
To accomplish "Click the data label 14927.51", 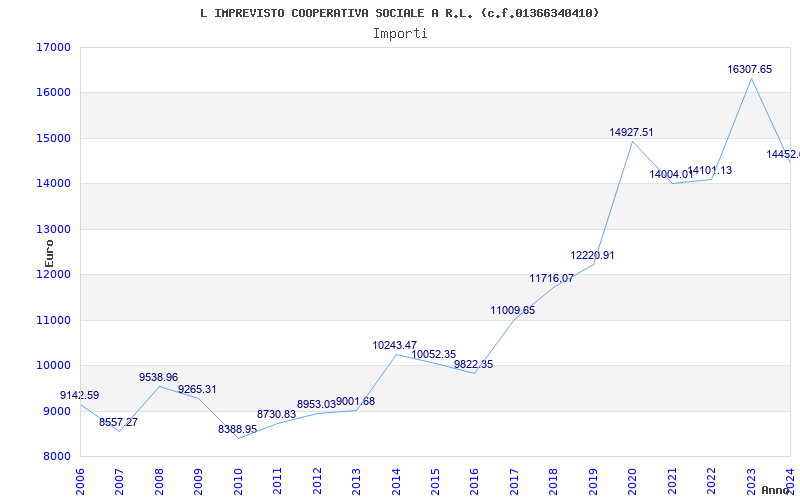I will click(631, 133).
